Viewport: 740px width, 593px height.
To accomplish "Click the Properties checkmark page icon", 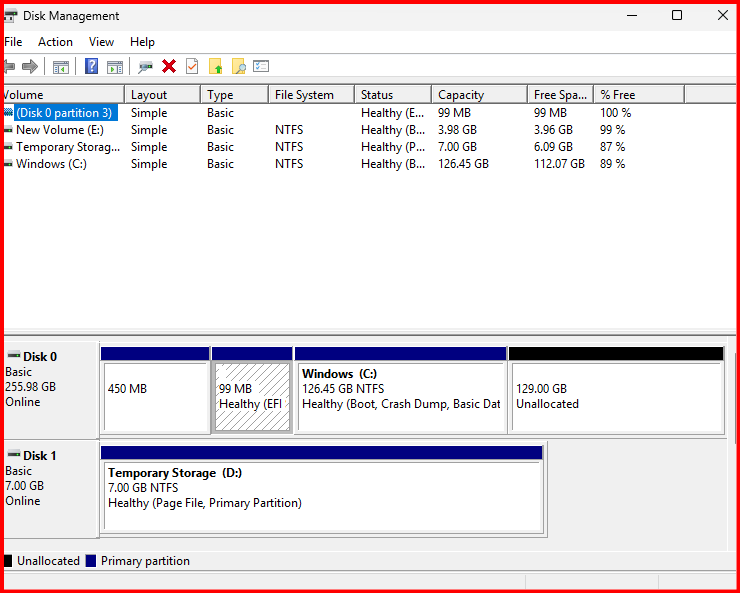I will 192,67.
